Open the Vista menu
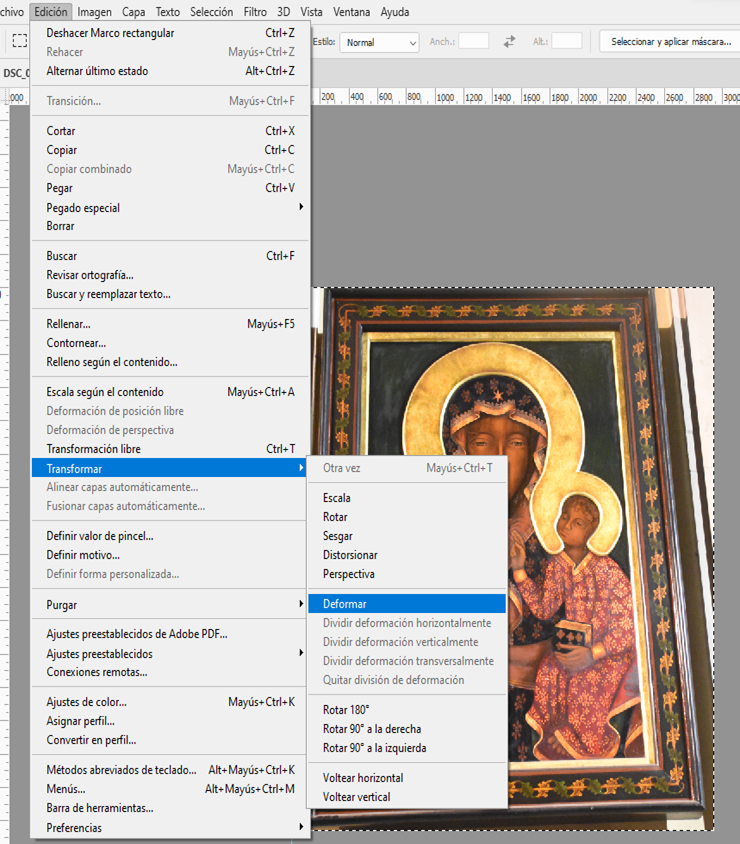 (x=312, y=12)
